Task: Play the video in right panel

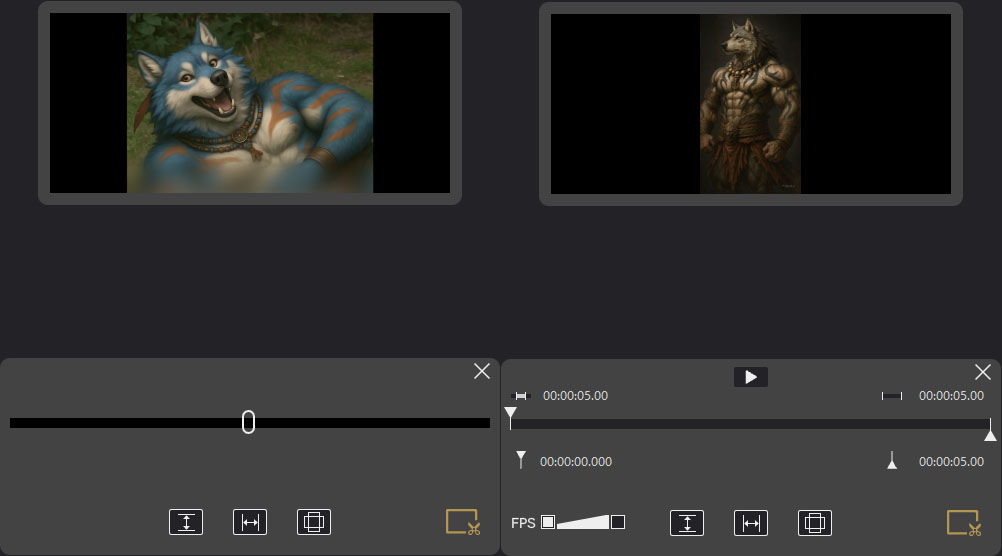Action: tap(751, 377)
